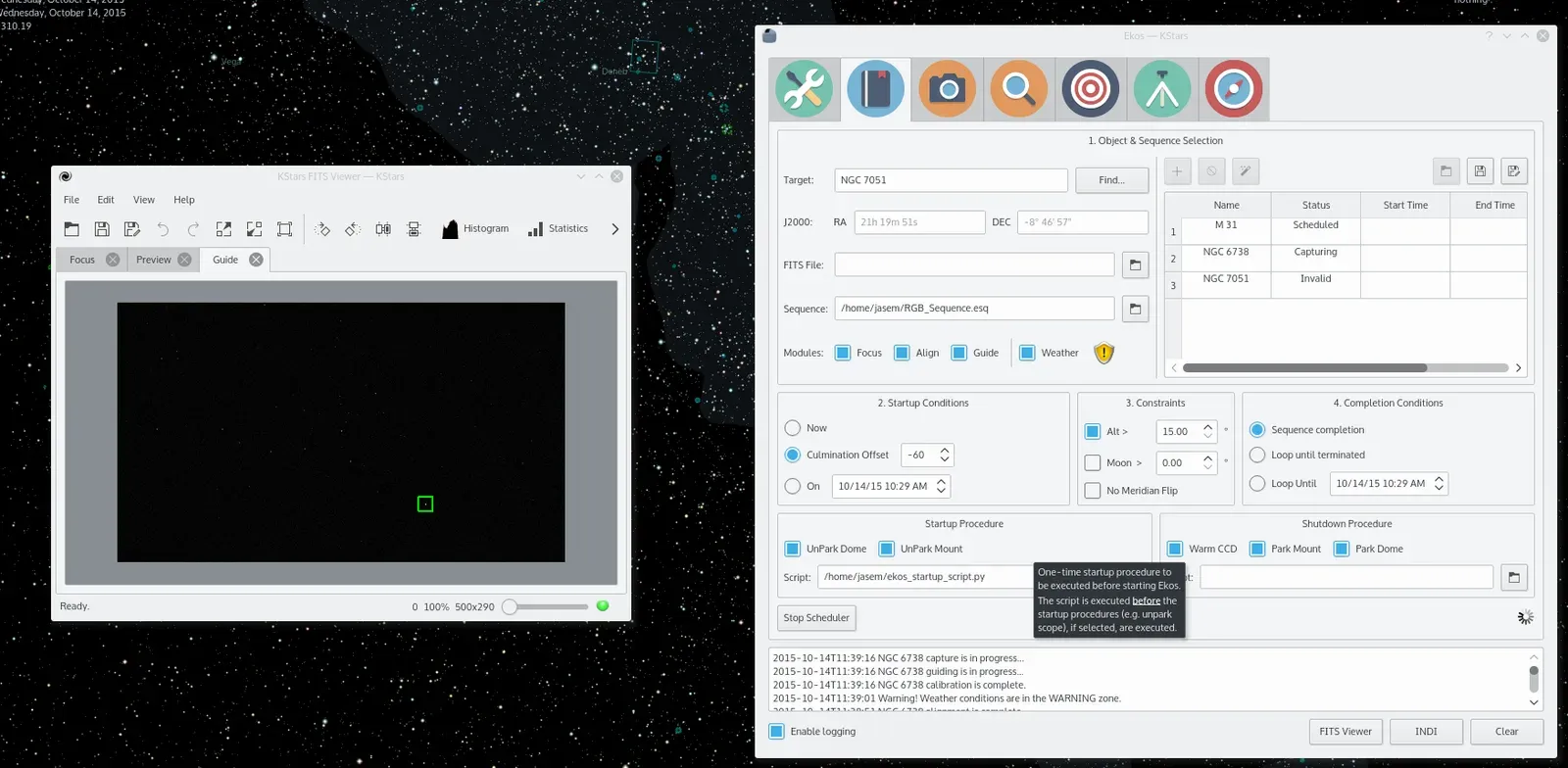
Task: Toggle the Weather module checkbox
Action: point(1027,353)
